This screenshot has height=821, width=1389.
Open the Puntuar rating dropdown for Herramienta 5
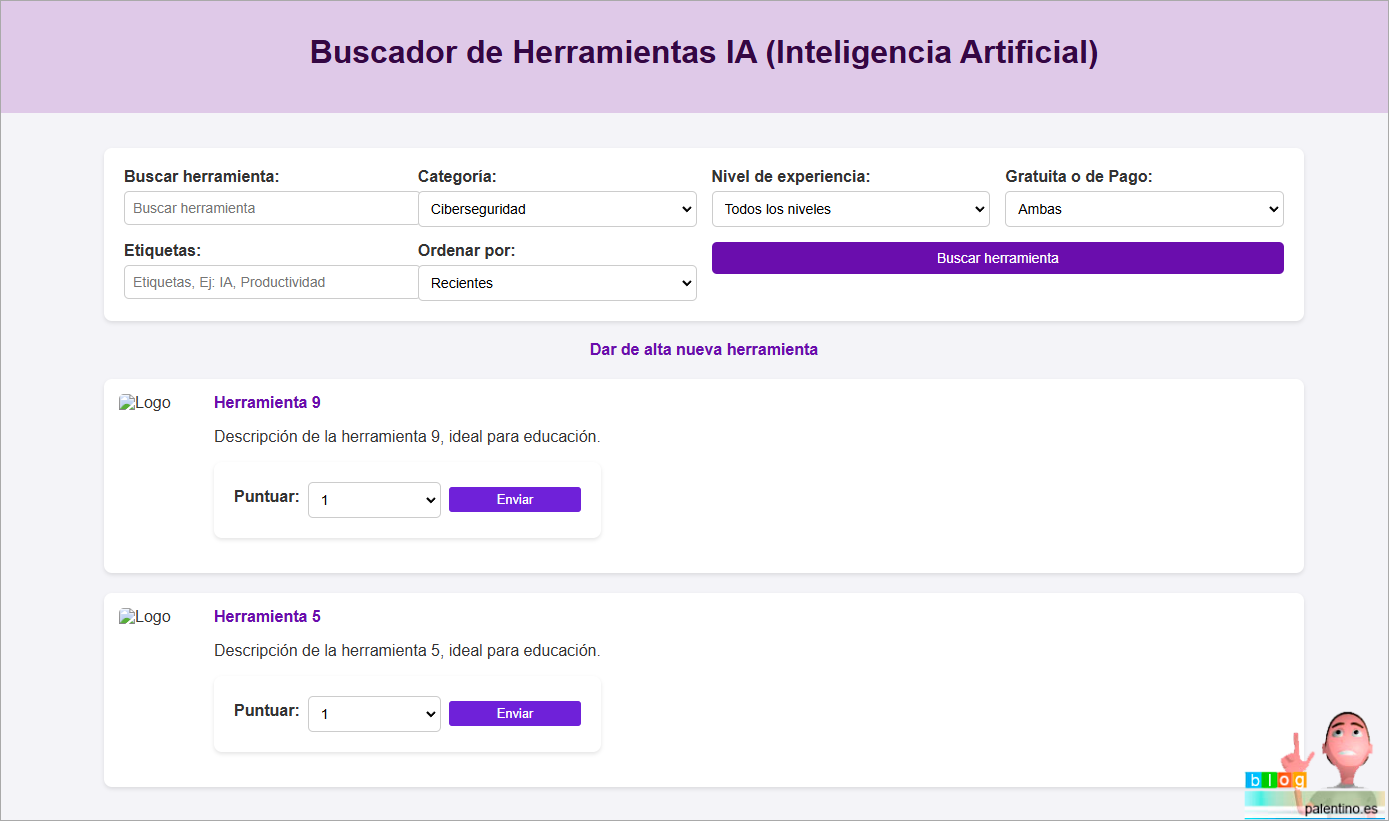[374, 714]
